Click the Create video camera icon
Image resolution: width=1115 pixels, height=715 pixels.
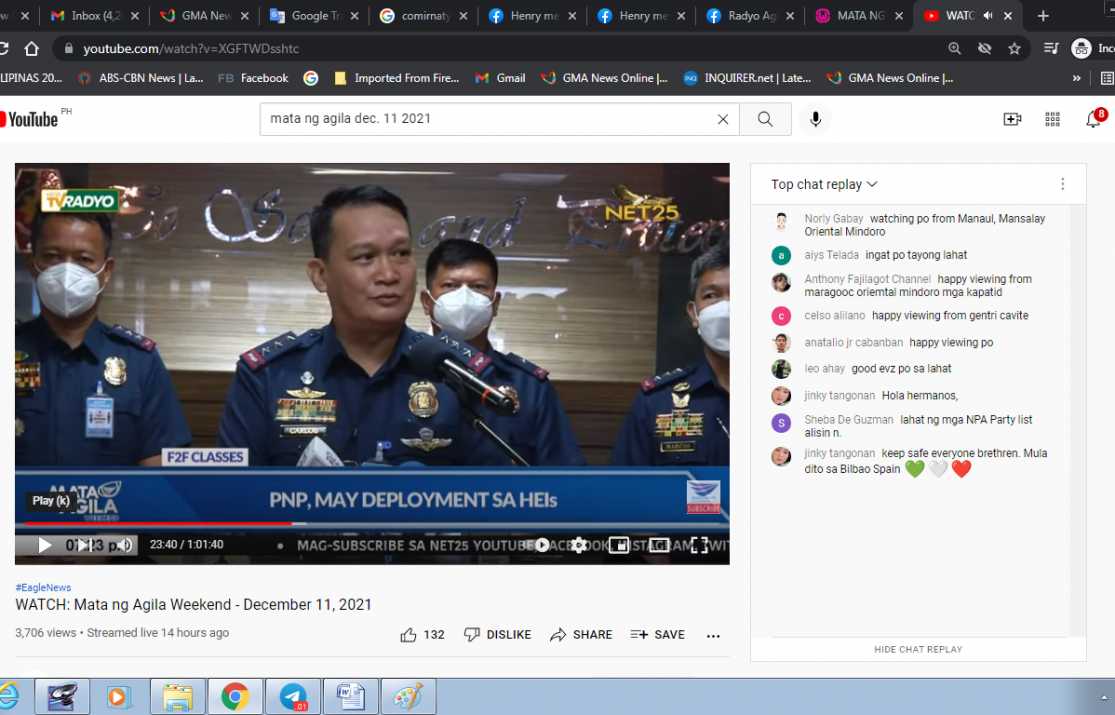(x=1012, y=120)
